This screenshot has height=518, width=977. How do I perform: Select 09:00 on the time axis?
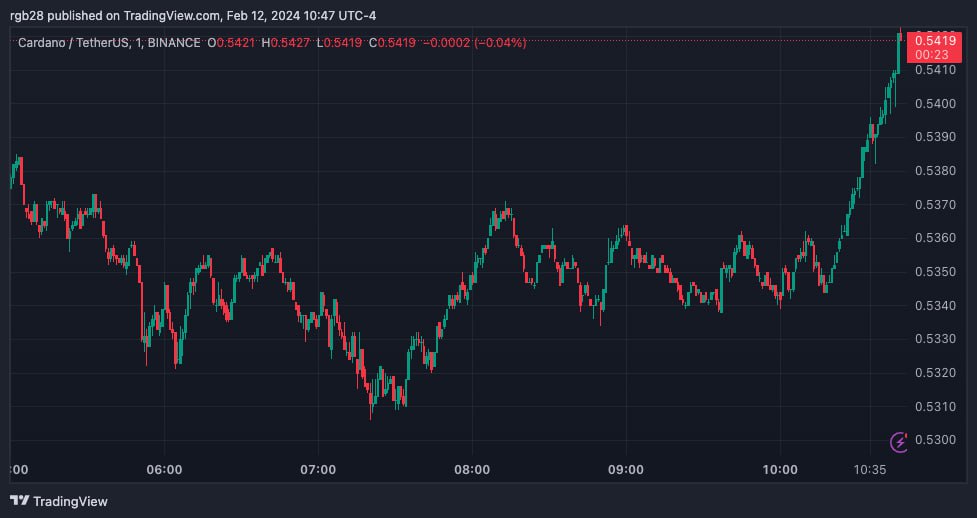click(x=626, y=469)
